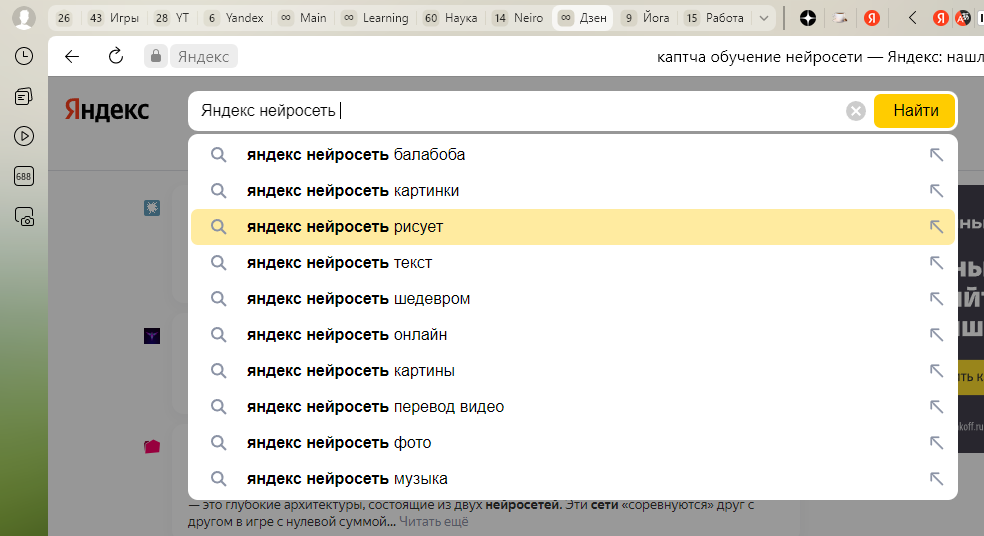Open the collections sidebar icon
Viewport: 984px width, 536px height.
(24, 97)
